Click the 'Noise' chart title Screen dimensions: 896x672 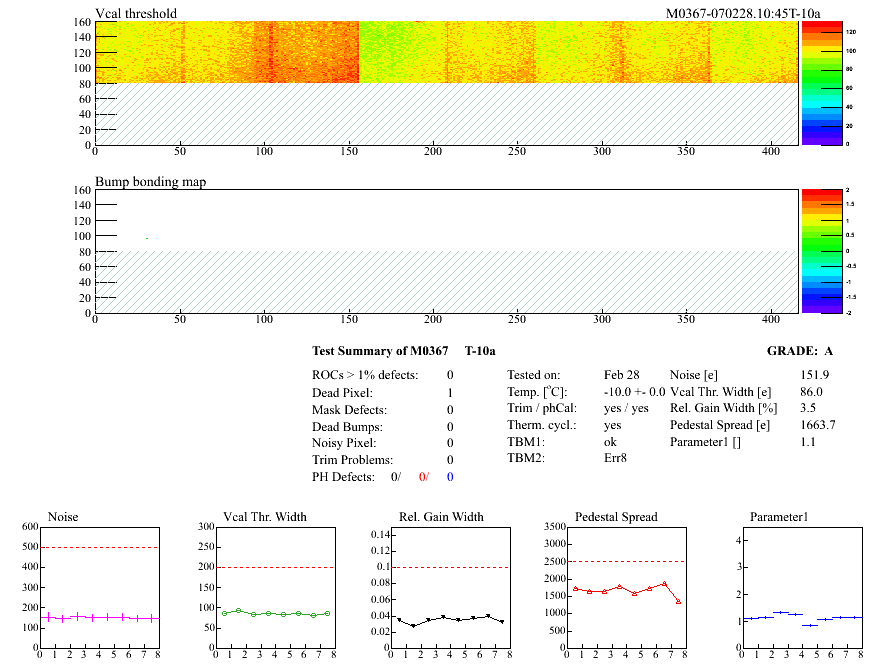click(63, 517)
